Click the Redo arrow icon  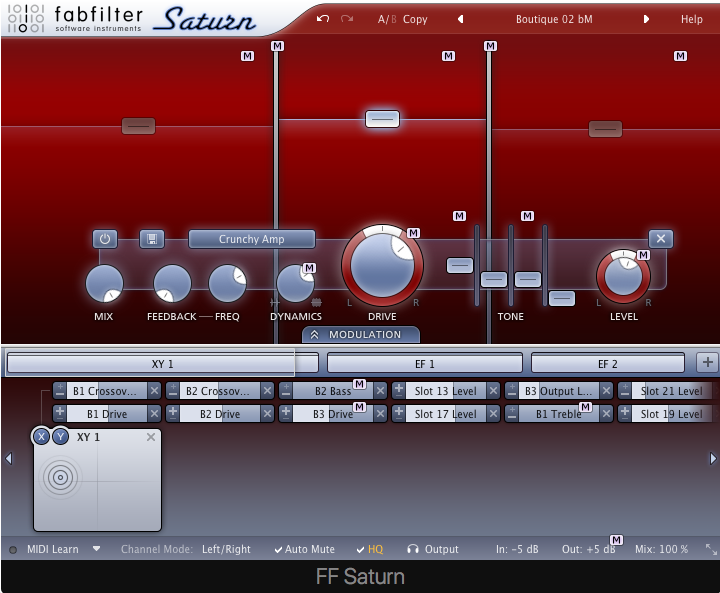347,19
